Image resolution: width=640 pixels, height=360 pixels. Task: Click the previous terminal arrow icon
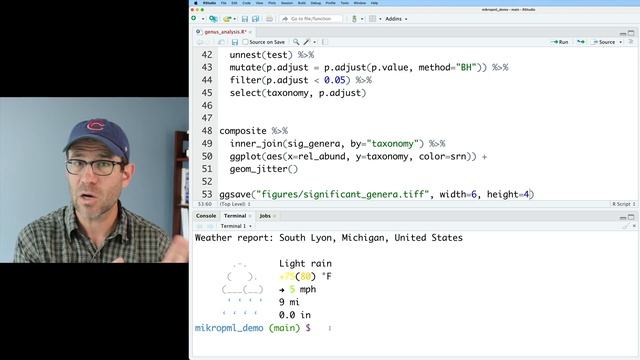point(200,226)
